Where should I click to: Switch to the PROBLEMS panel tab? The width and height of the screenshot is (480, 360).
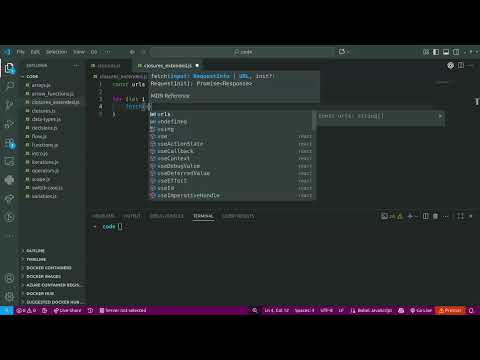[x=103, y=216]
